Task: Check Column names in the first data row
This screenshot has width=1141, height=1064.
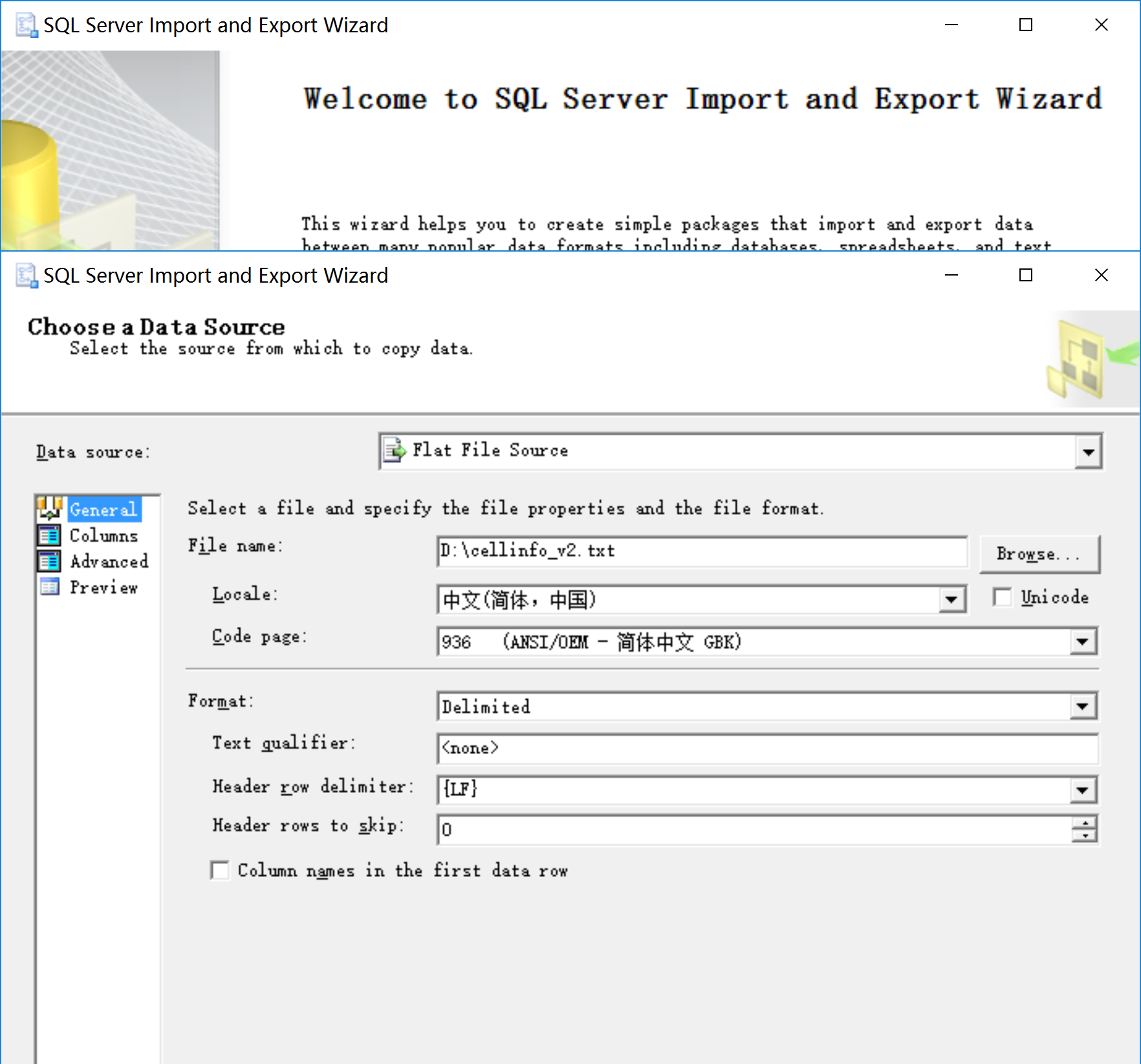Action: tap(220, 870)
